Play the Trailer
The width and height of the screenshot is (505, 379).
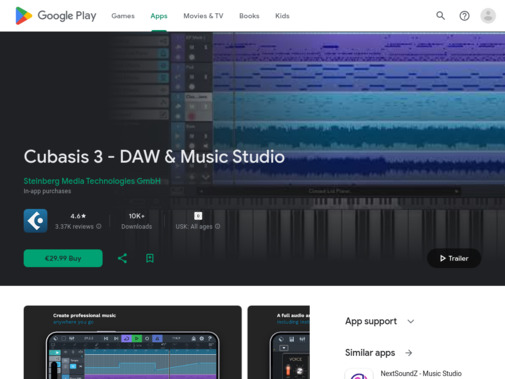click(454, 258)
